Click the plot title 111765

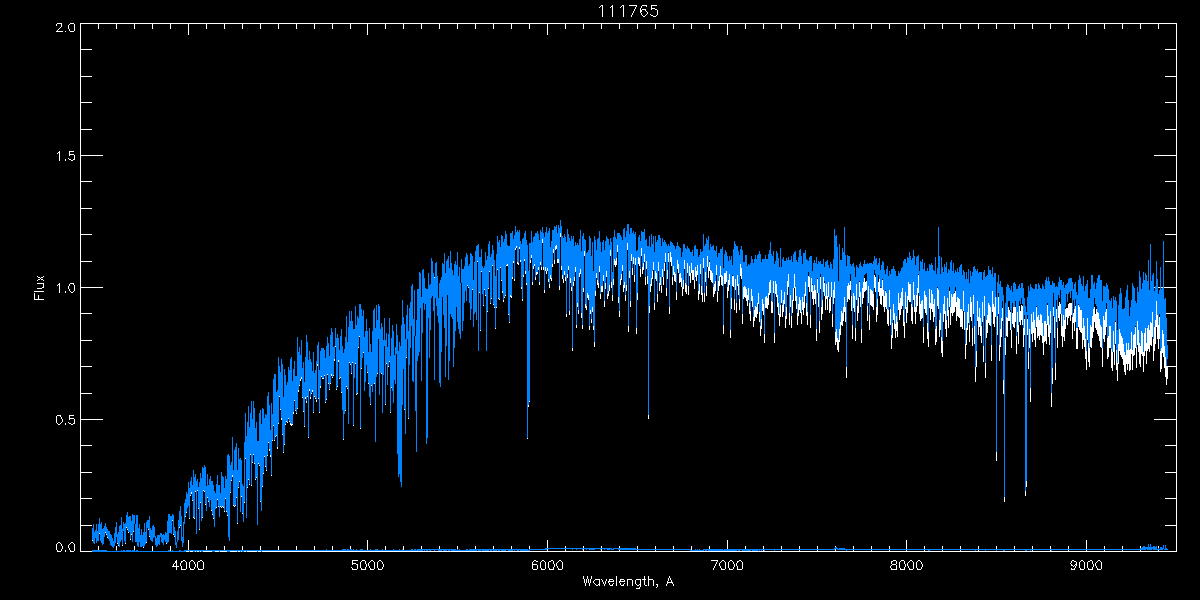628,11
